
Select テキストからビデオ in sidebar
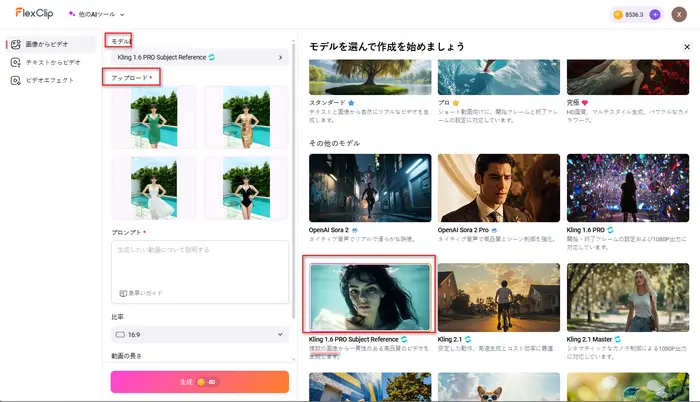(51, 62)
